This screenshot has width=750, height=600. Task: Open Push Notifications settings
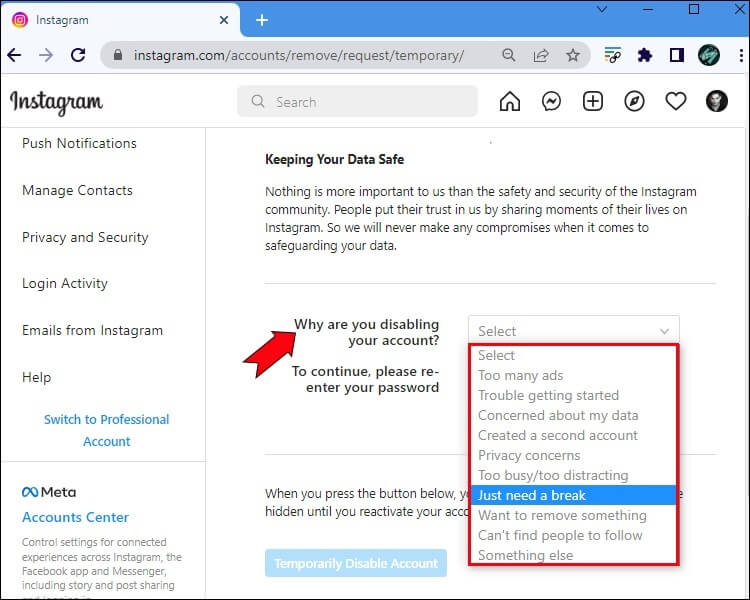[79, 144]
